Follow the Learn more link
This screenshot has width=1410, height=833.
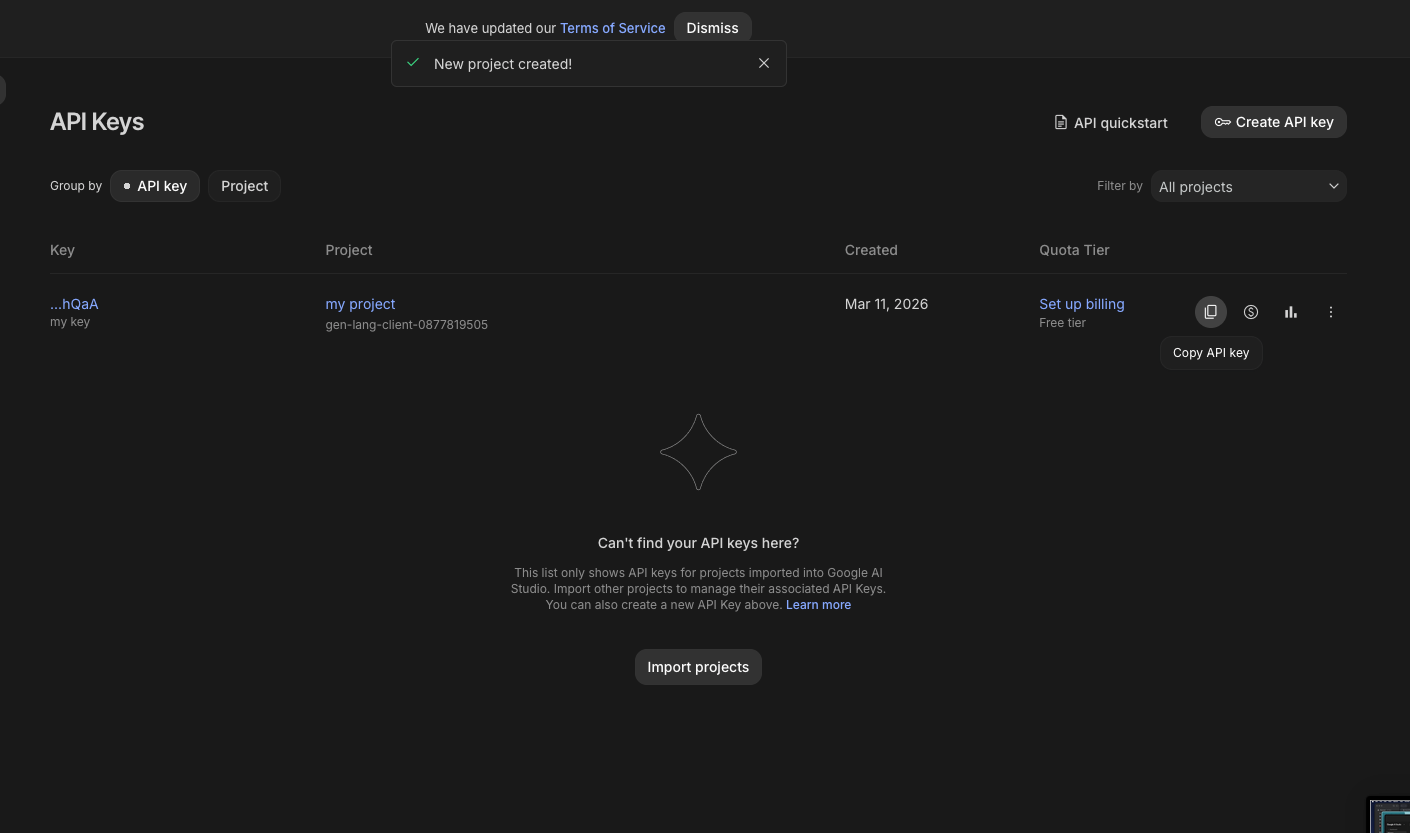[x=818, y=605]
